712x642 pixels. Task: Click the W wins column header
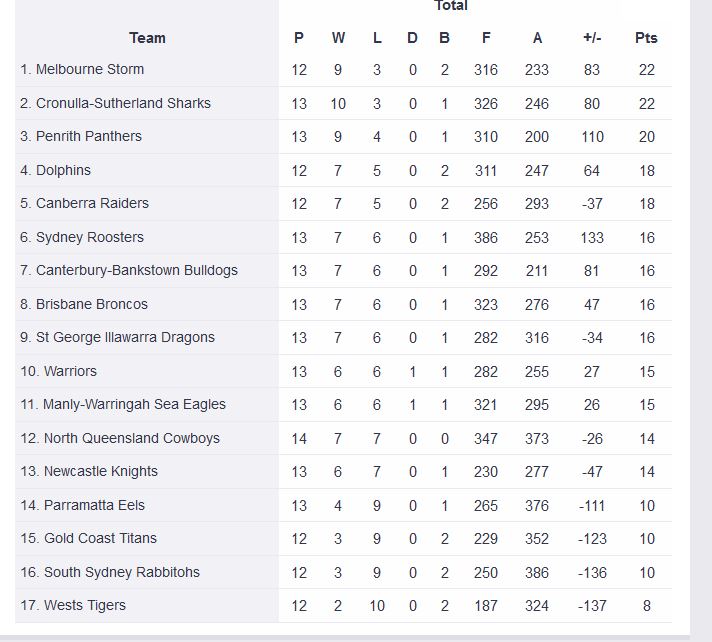[338, 38]
